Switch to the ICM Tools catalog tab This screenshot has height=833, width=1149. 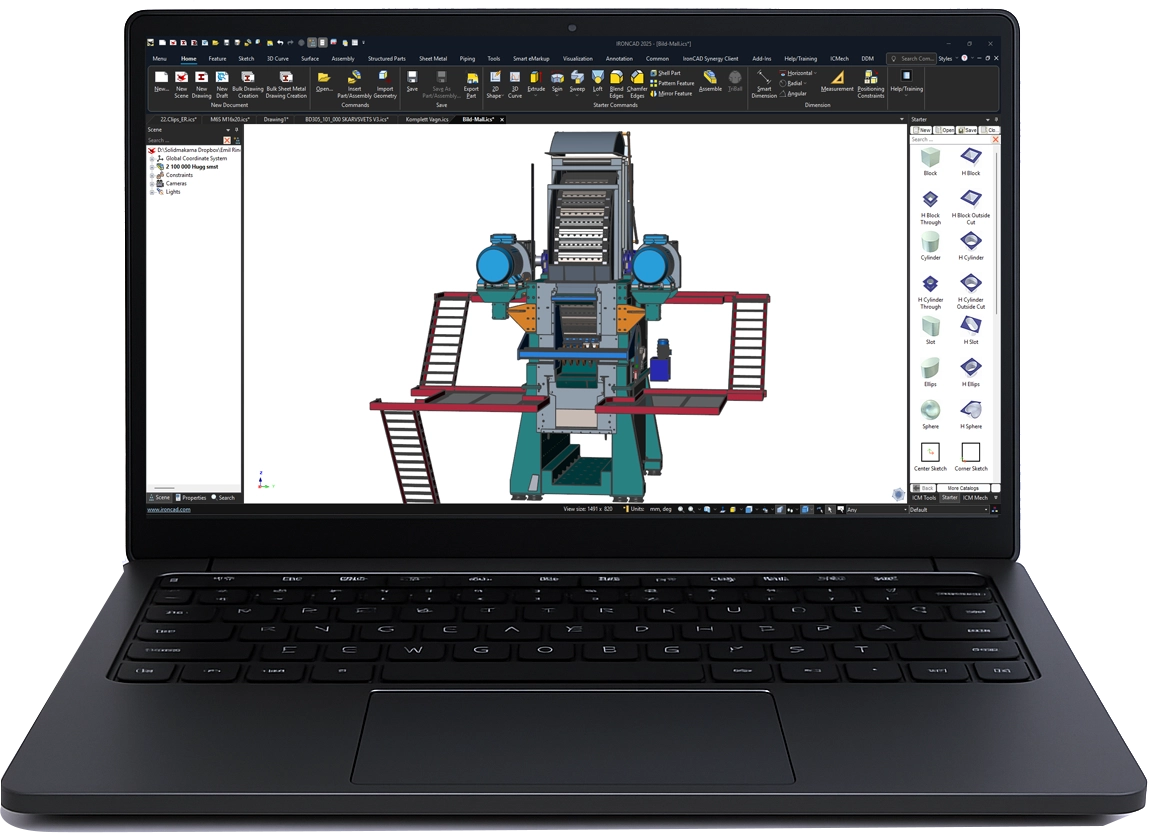click(x=924, y=497)
